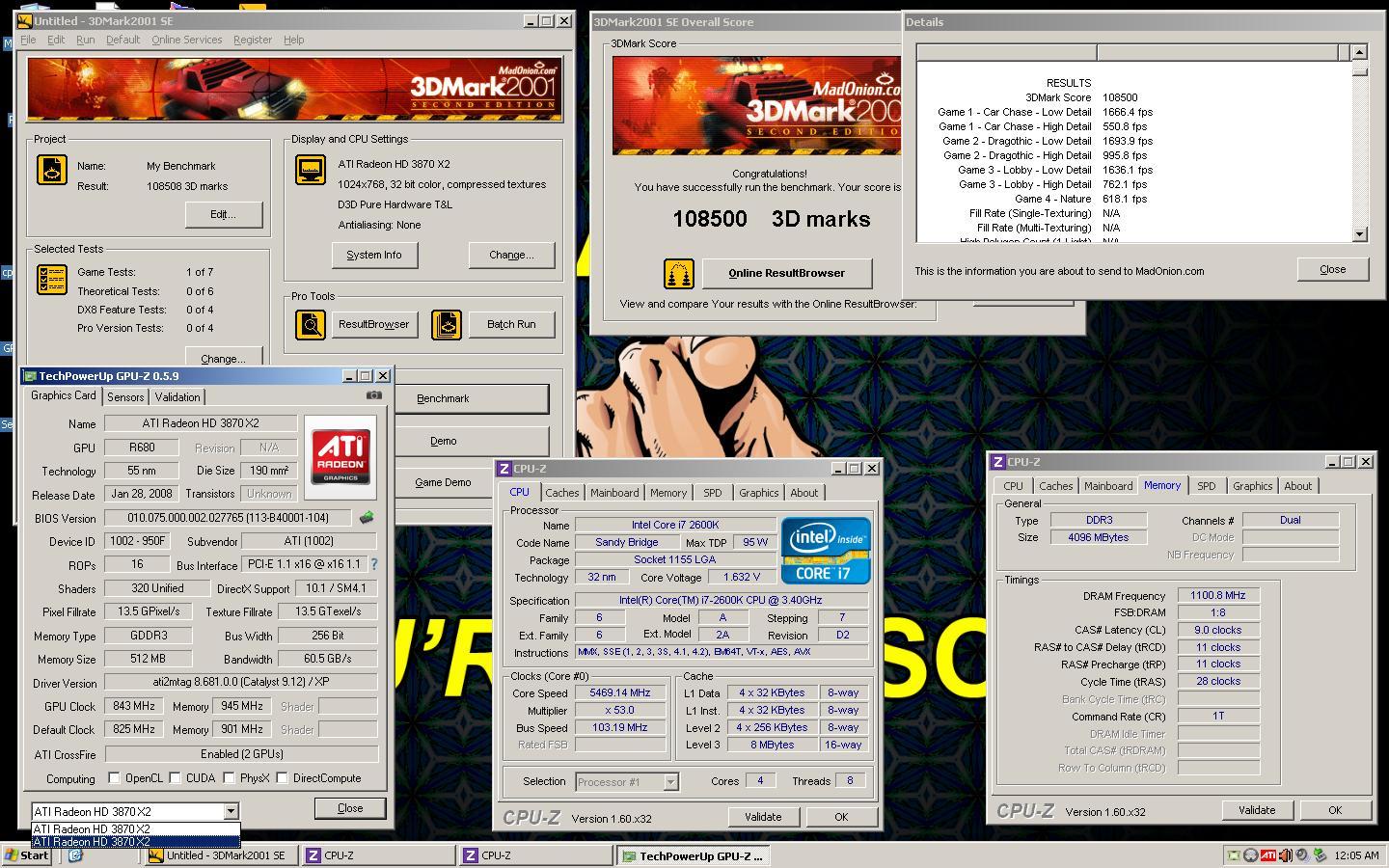The width and height of the screenshot is (1389, 868).
Task: Open the GPU selector dropdown arrow in GPU-Z
Action: point(231,812)
